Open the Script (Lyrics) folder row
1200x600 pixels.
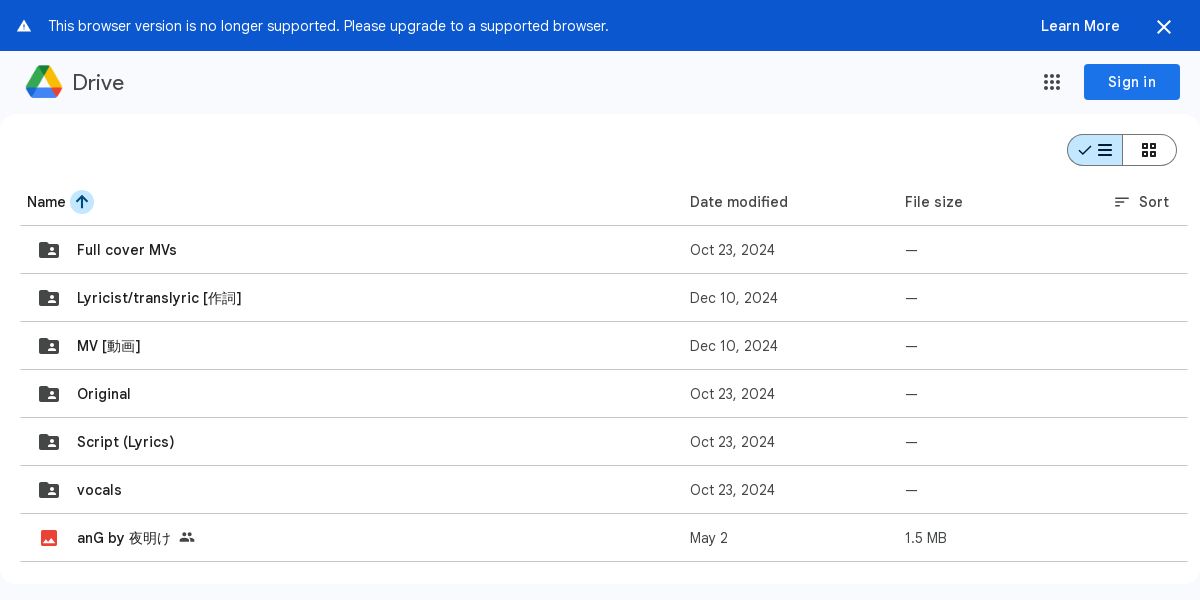point(125,442)
